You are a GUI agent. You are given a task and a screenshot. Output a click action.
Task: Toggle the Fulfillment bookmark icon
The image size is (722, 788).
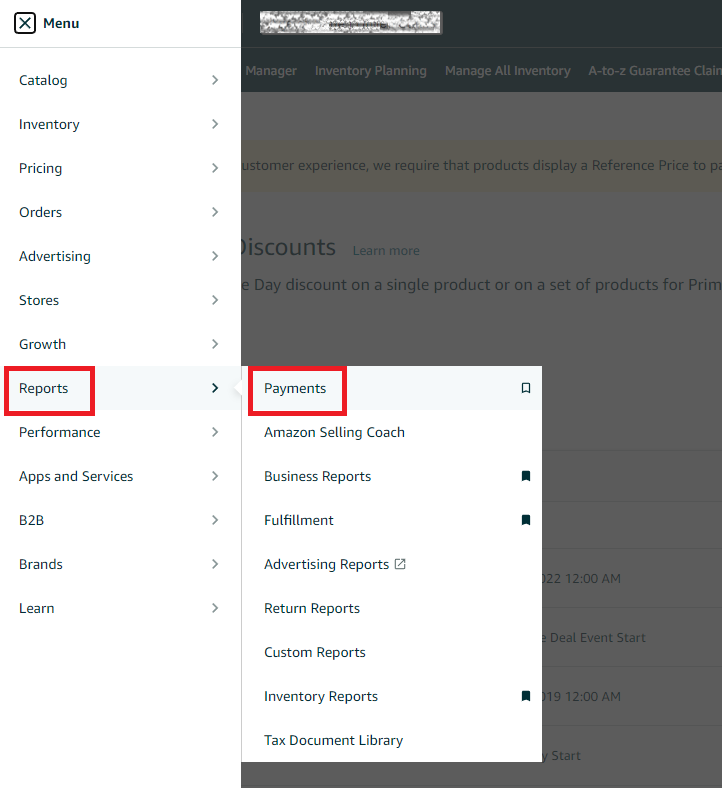pos(526,520)
